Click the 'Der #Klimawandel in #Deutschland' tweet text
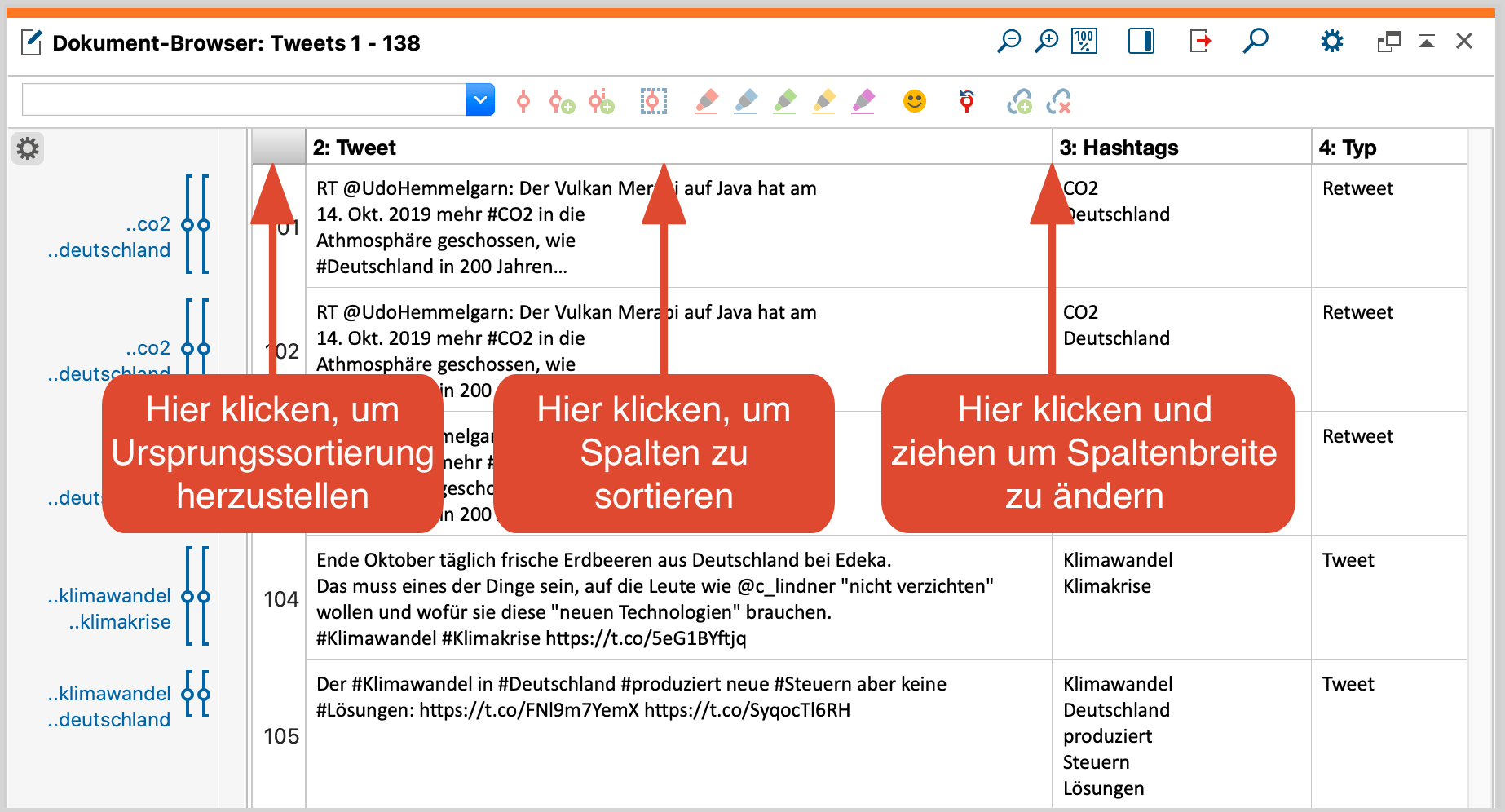1505x812 pixels. point(631,697)
